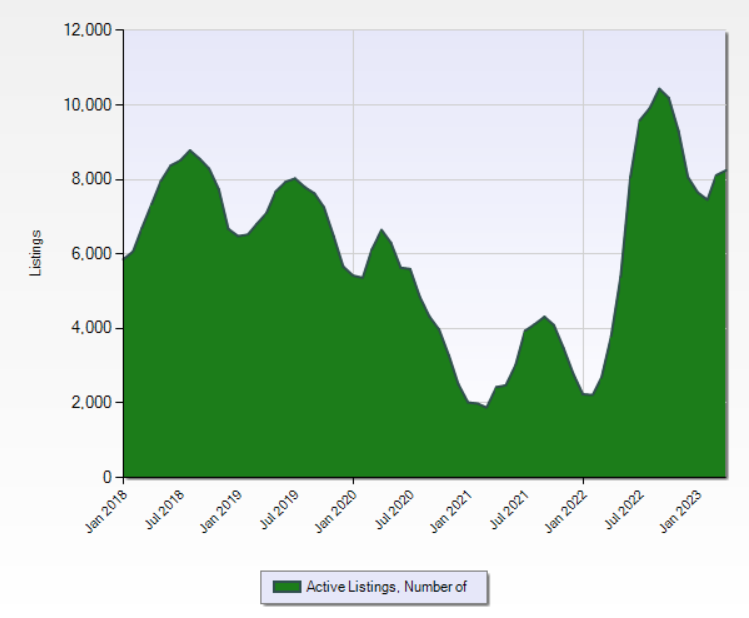The width and height of the screenshot is (749, 618).
Task: Click the 10,000 y-axis tick label
Action: coord(87,105)
